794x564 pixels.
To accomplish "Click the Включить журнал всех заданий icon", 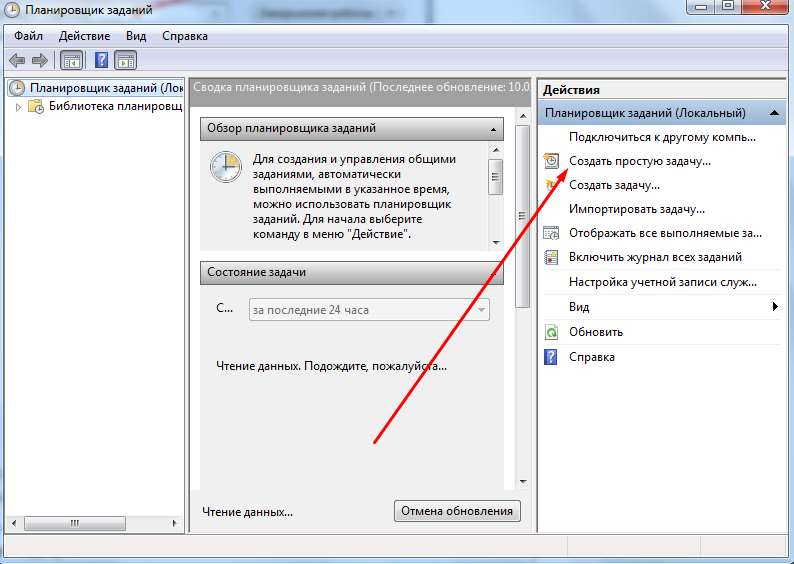I will [551, 257].
